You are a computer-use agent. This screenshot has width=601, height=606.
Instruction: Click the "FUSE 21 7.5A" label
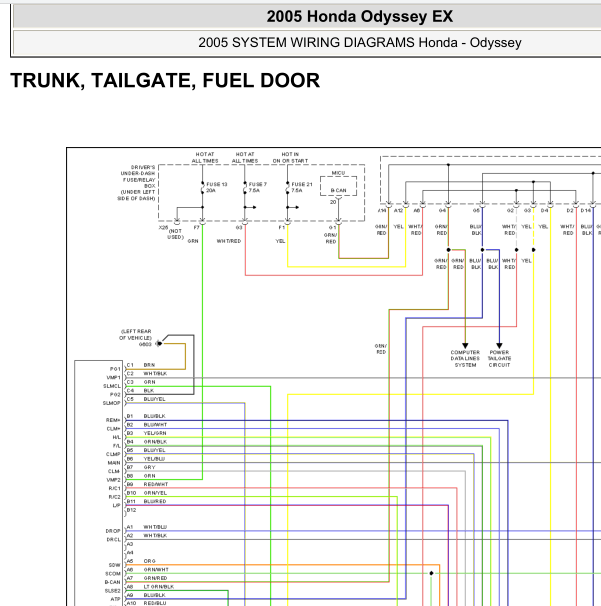pos(302,187)
